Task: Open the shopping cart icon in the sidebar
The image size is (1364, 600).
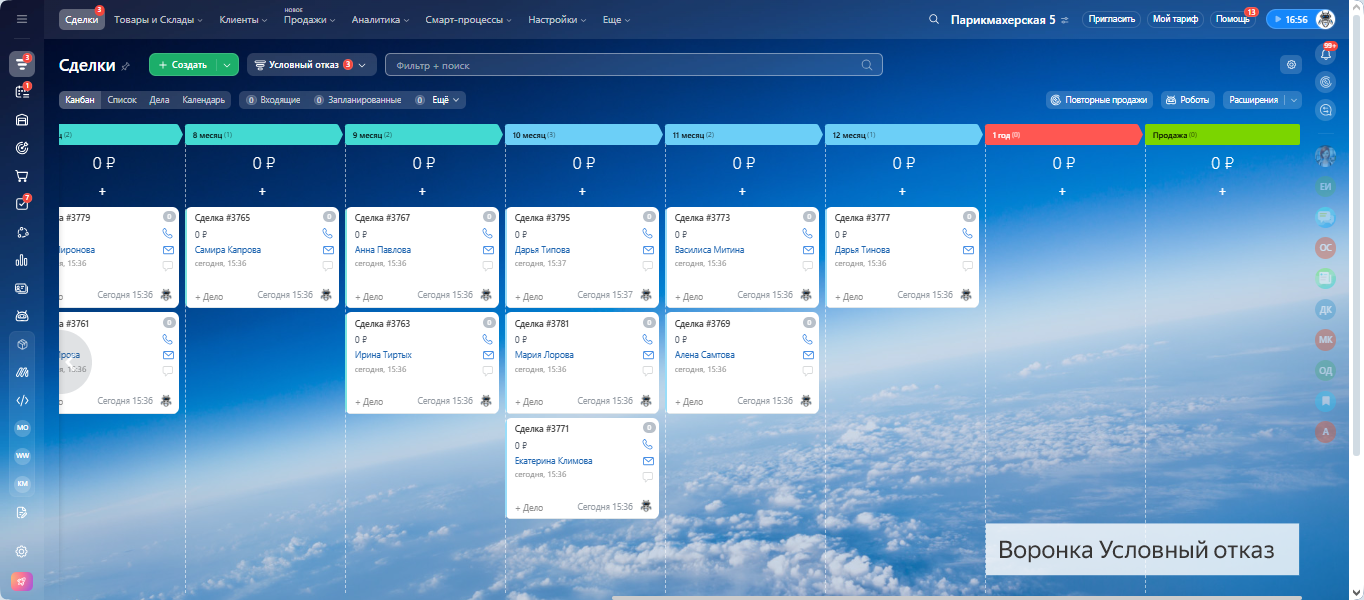Action: (x=22, y=176)
